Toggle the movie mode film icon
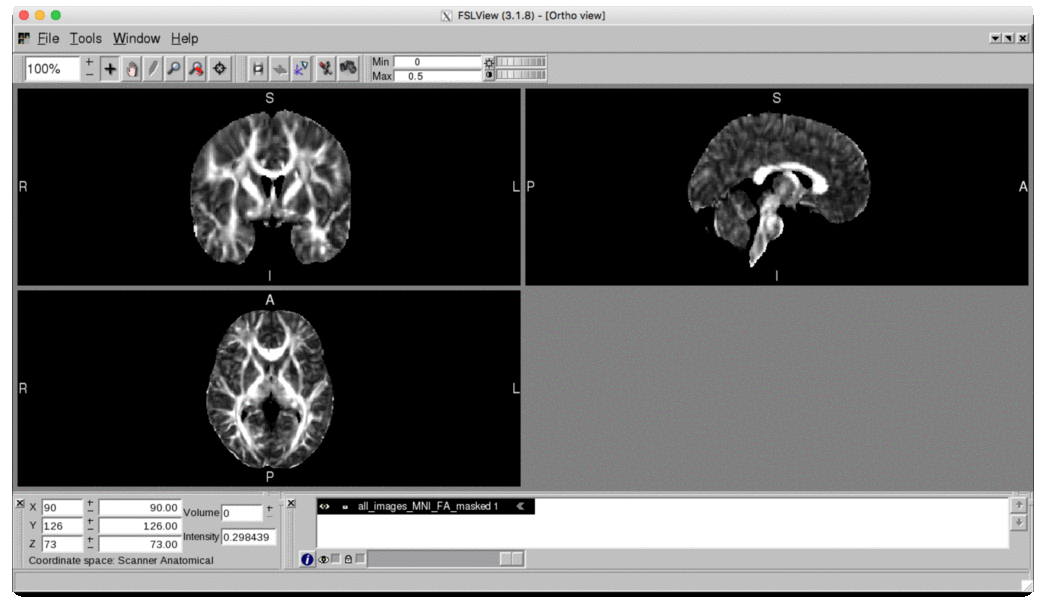 [257, 69]
